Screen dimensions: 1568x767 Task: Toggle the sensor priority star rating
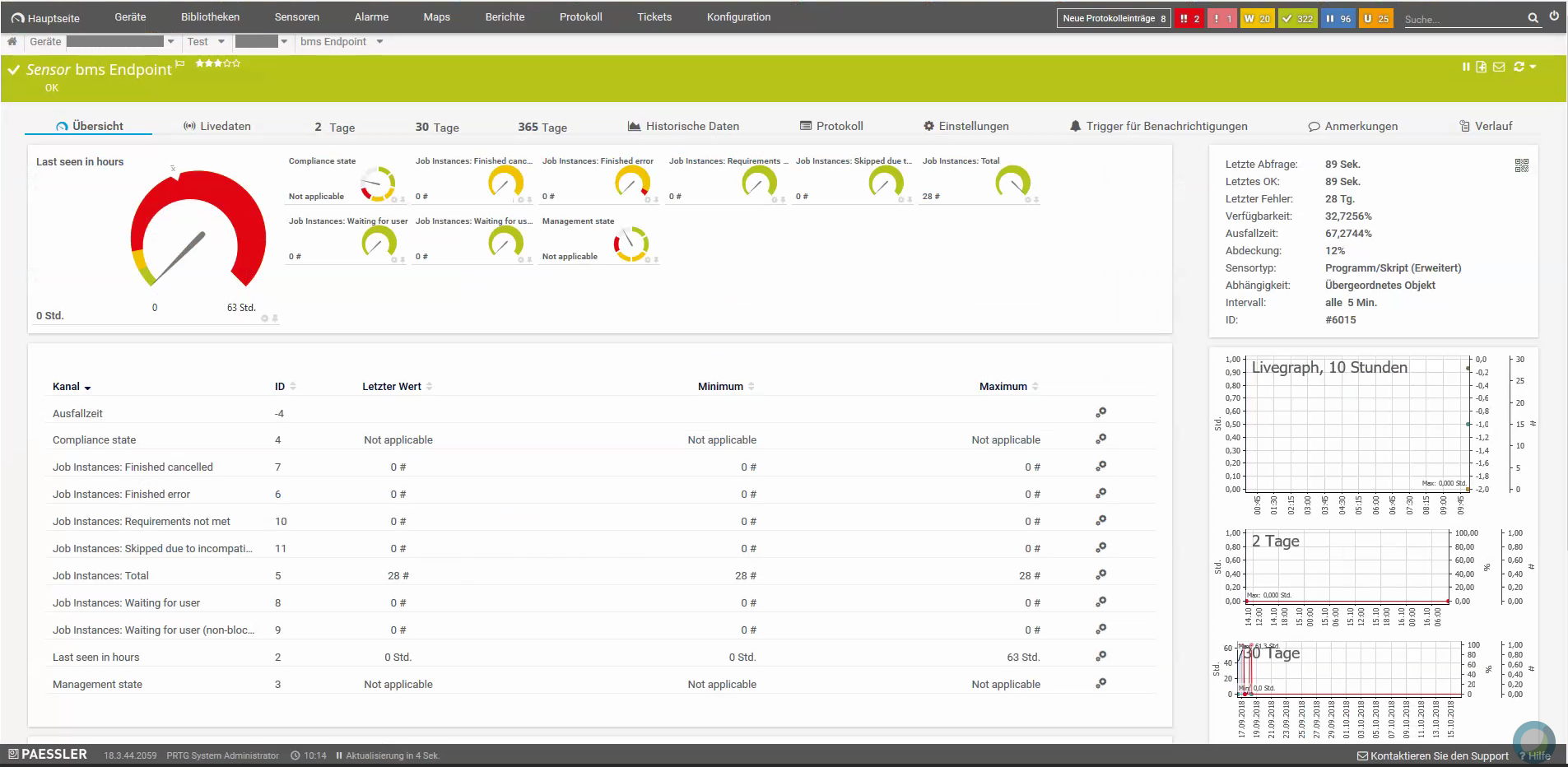click(x=218, y=63)
